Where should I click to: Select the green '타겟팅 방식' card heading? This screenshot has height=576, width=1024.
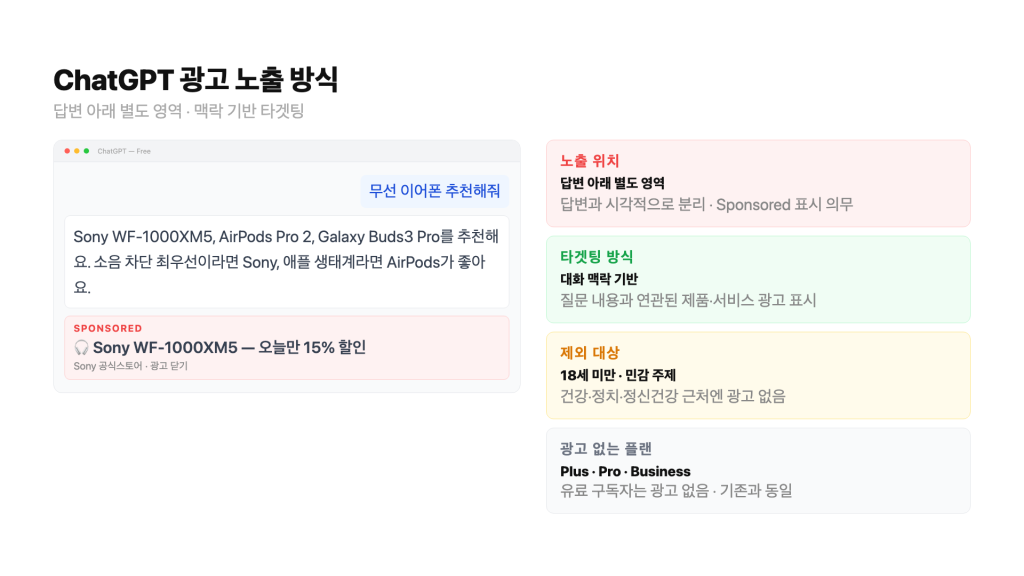(596, 257)
